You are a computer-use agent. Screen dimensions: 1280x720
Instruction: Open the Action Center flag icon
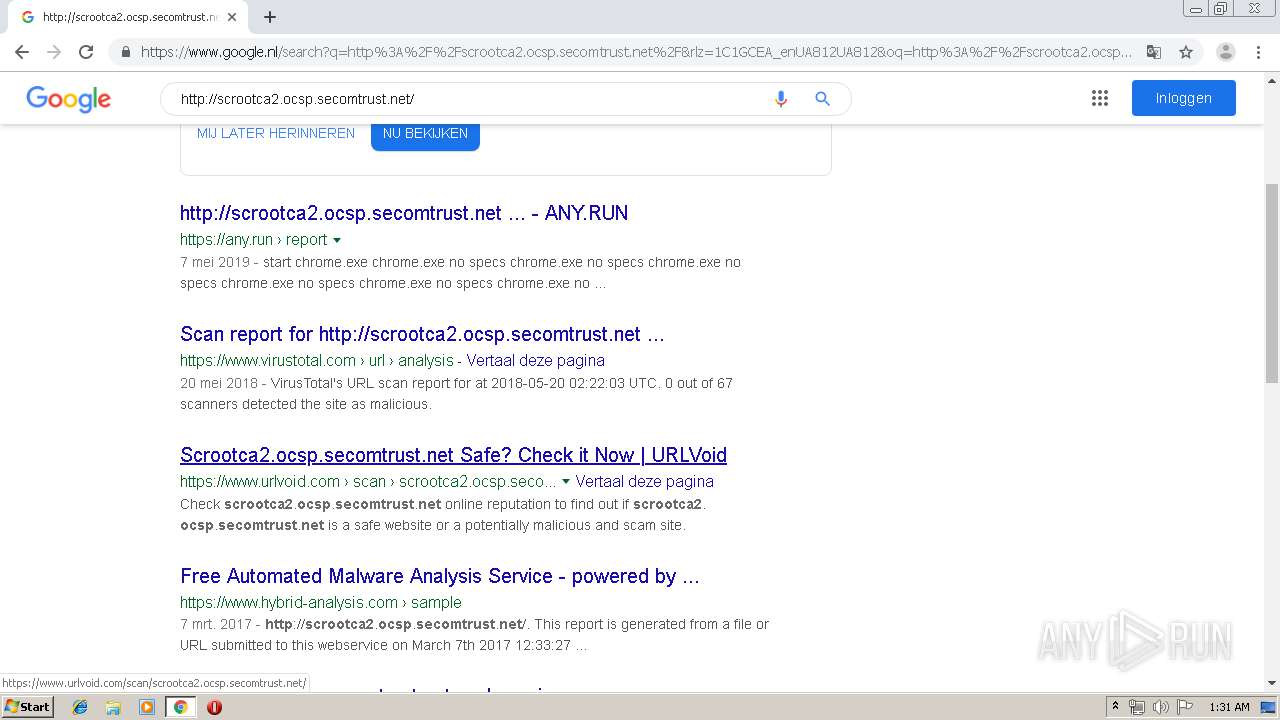point(1185,707)
